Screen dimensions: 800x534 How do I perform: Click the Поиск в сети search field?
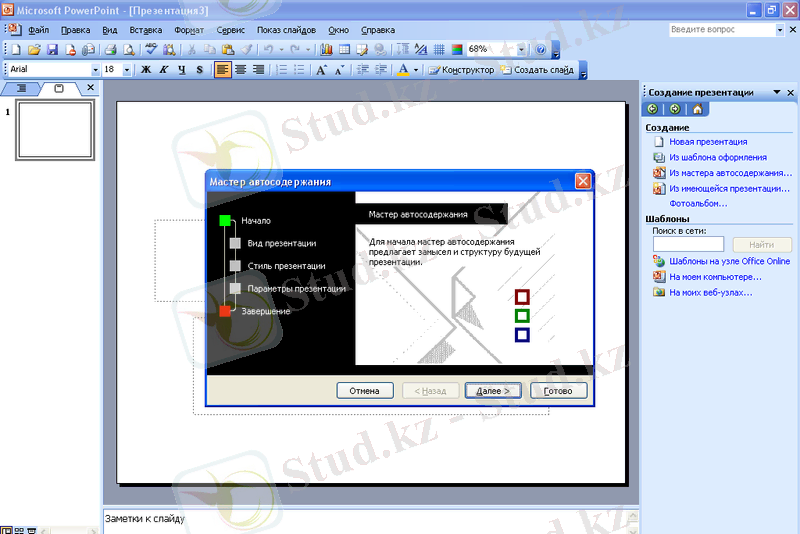click(x=688, y=244)
